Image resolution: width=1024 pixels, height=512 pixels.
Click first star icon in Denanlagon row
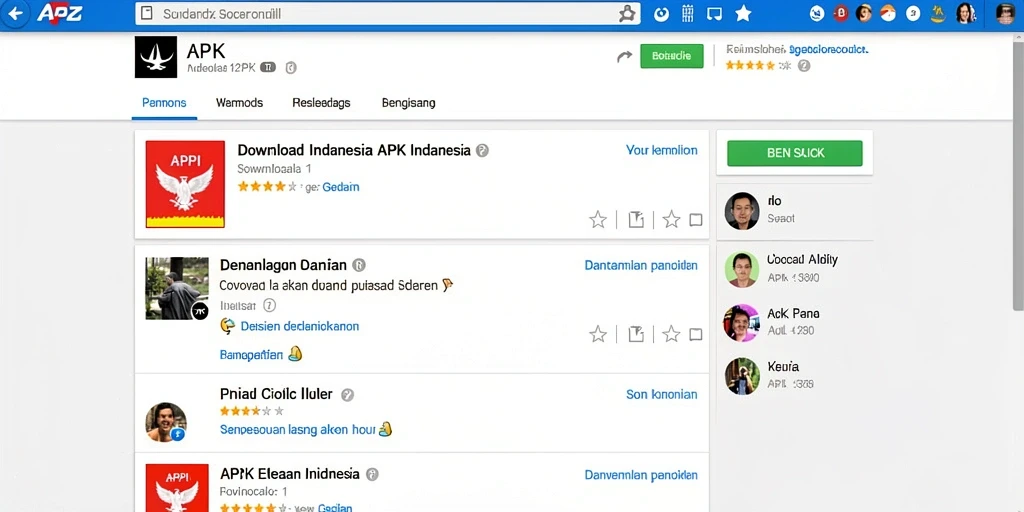598,334
